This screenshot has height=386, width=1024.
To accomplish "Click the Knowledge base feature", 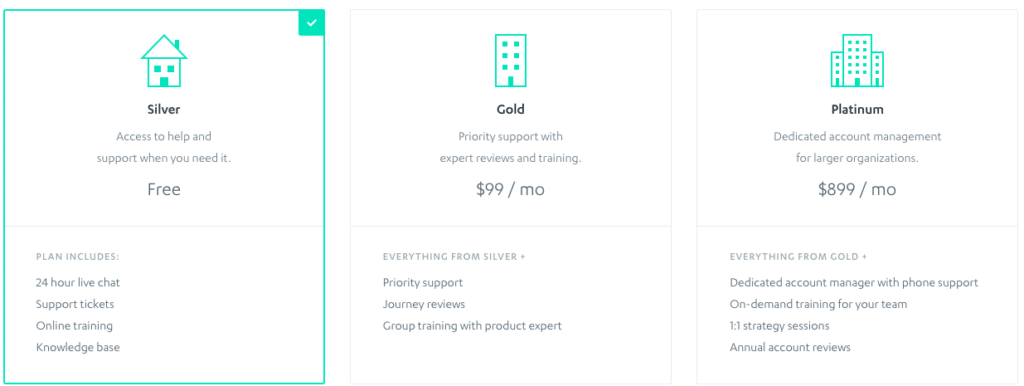I will [x=78, y=347].
